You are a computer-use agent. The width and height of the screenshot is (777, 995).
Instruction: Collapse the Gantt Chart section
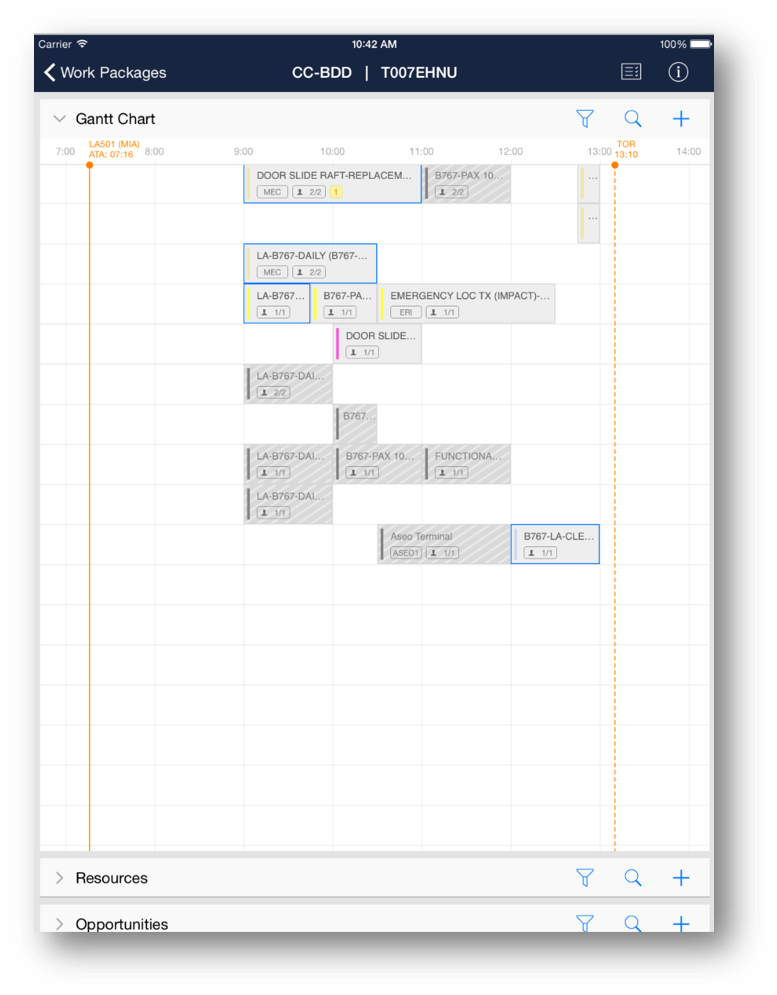(x=60, y=119)
